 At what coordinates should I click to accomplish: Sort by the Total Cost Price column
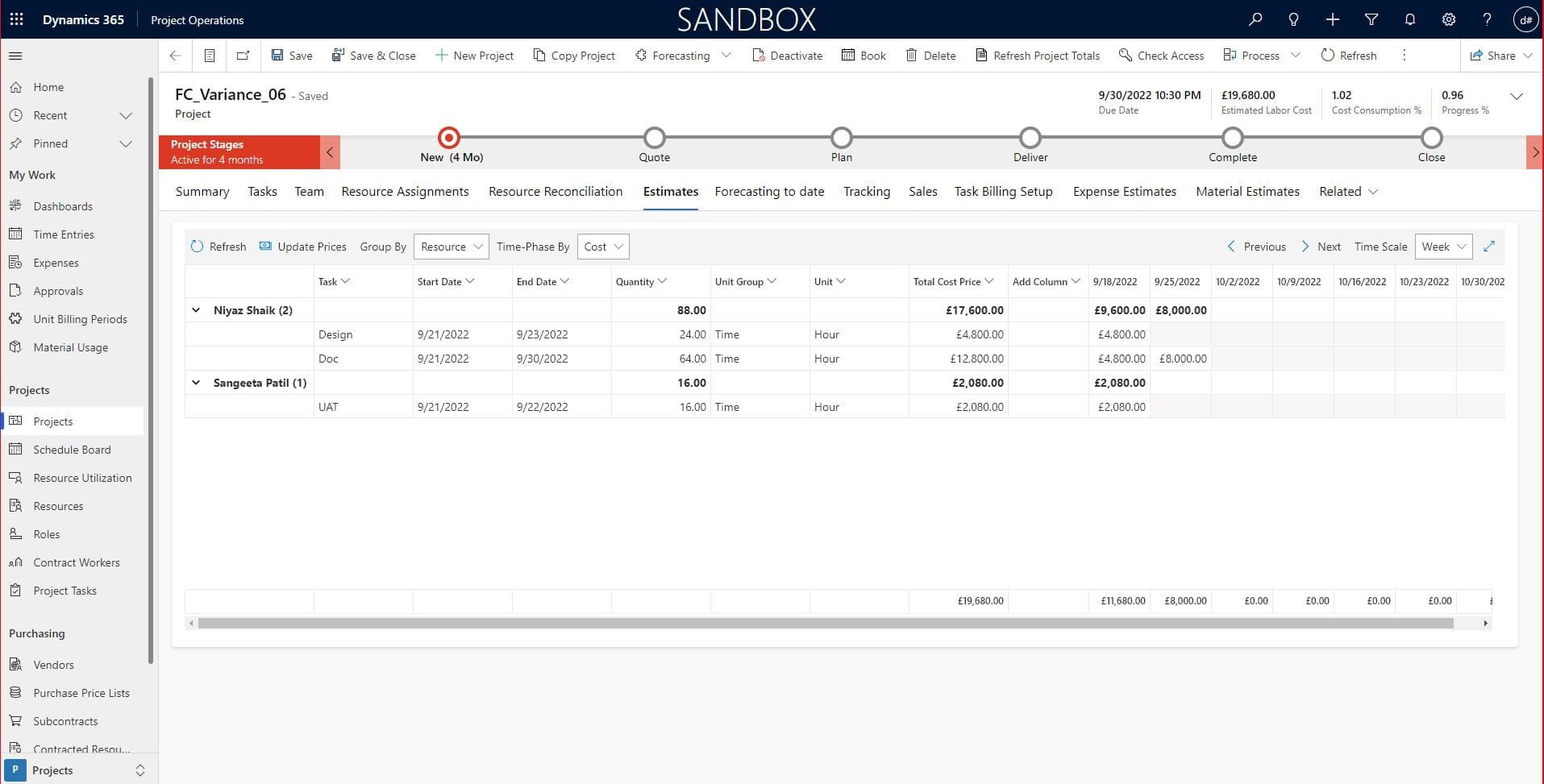click(953, 282)
